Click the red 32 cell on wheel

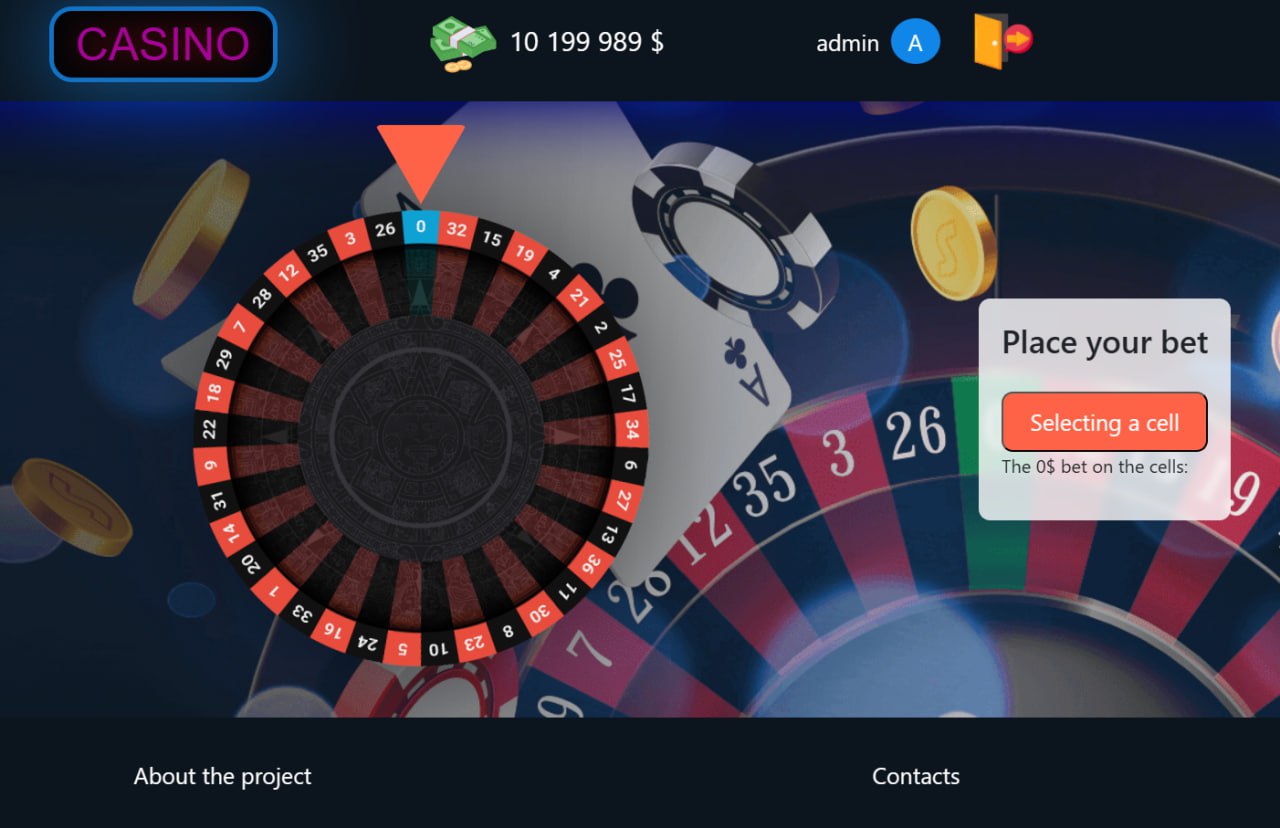(x=457, y=229)
